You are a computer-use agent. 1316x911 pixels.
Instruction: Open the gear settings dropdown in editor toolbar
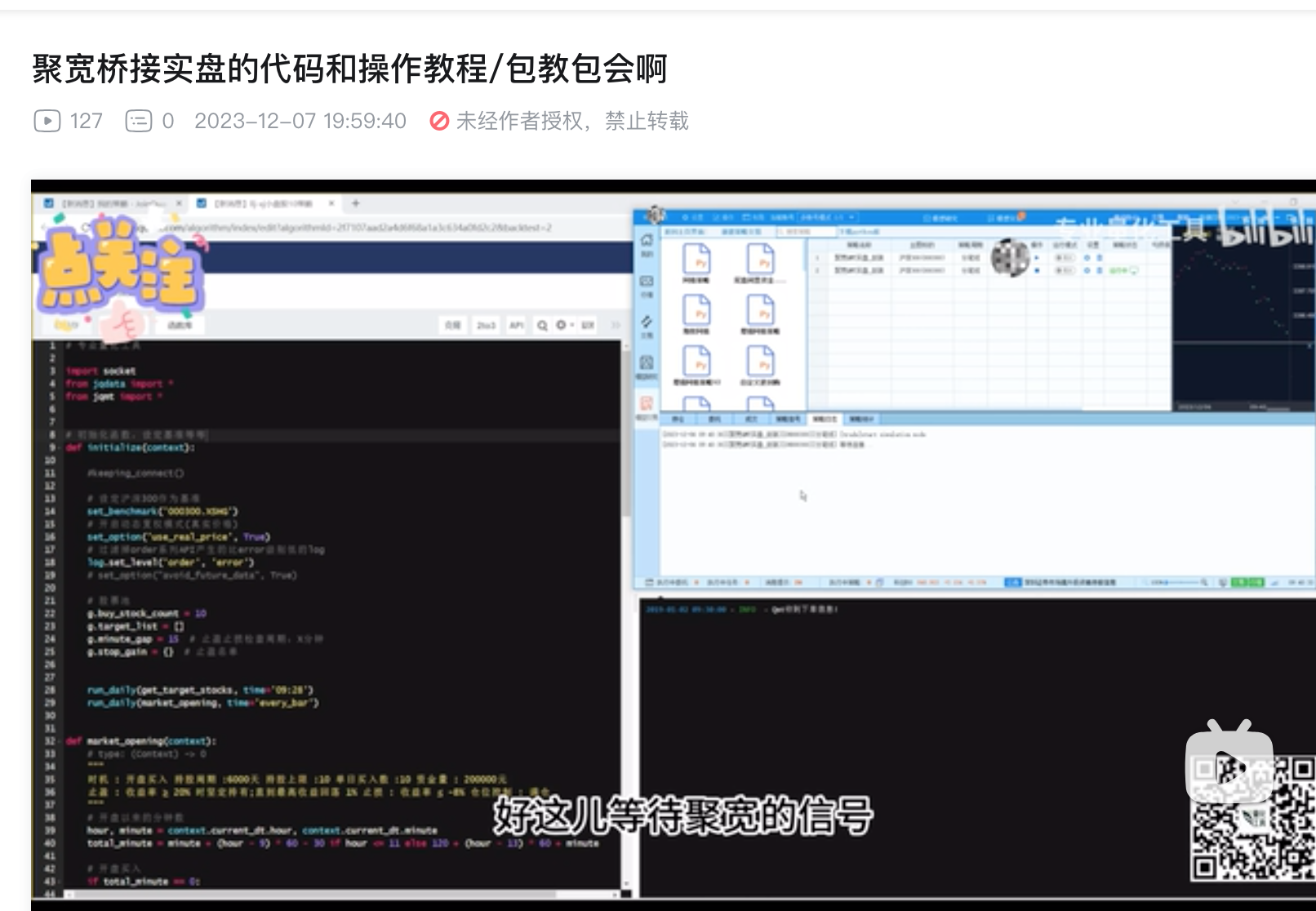(x=564, y=325)
